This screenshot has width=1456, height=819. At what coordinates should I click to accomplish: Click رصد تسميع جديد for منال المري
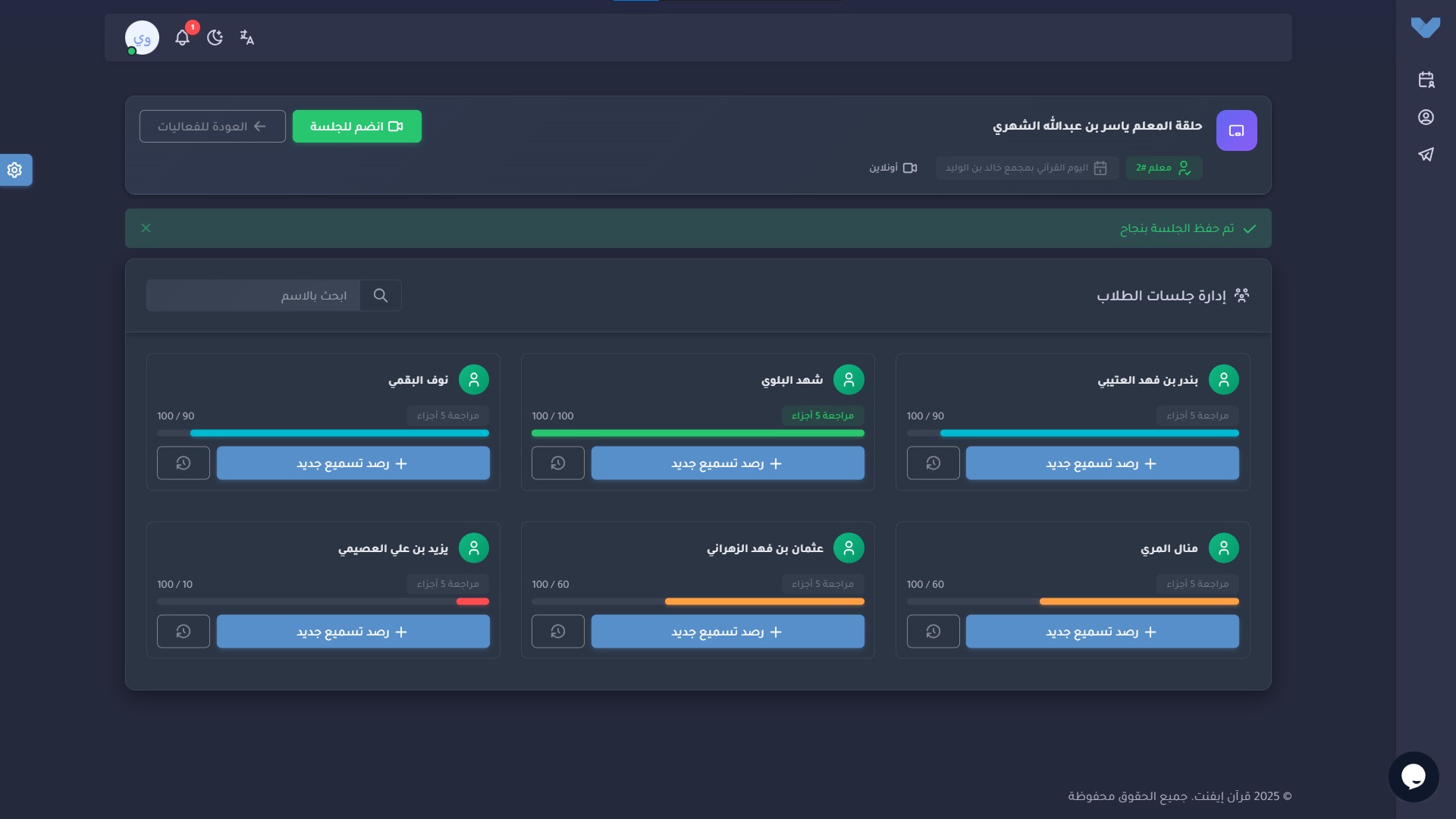[1102, 631]
